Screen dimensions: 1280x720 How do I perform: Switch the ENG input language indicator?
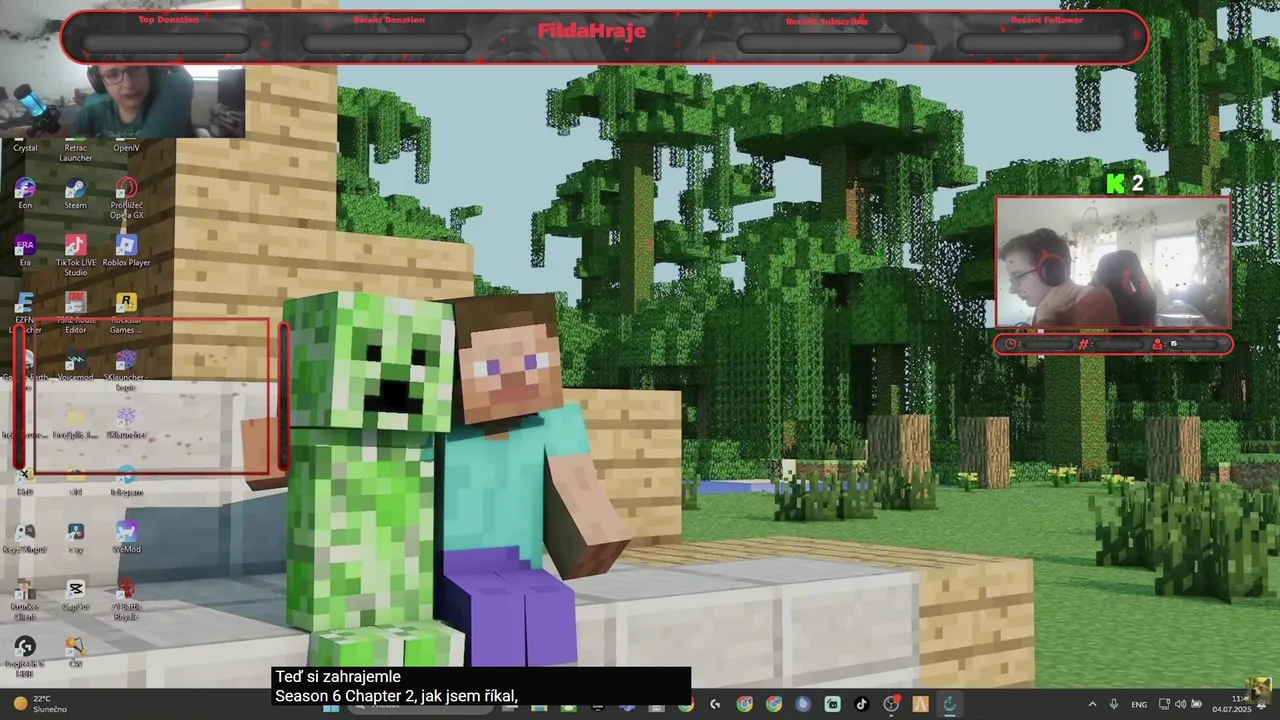[1139, 704]
